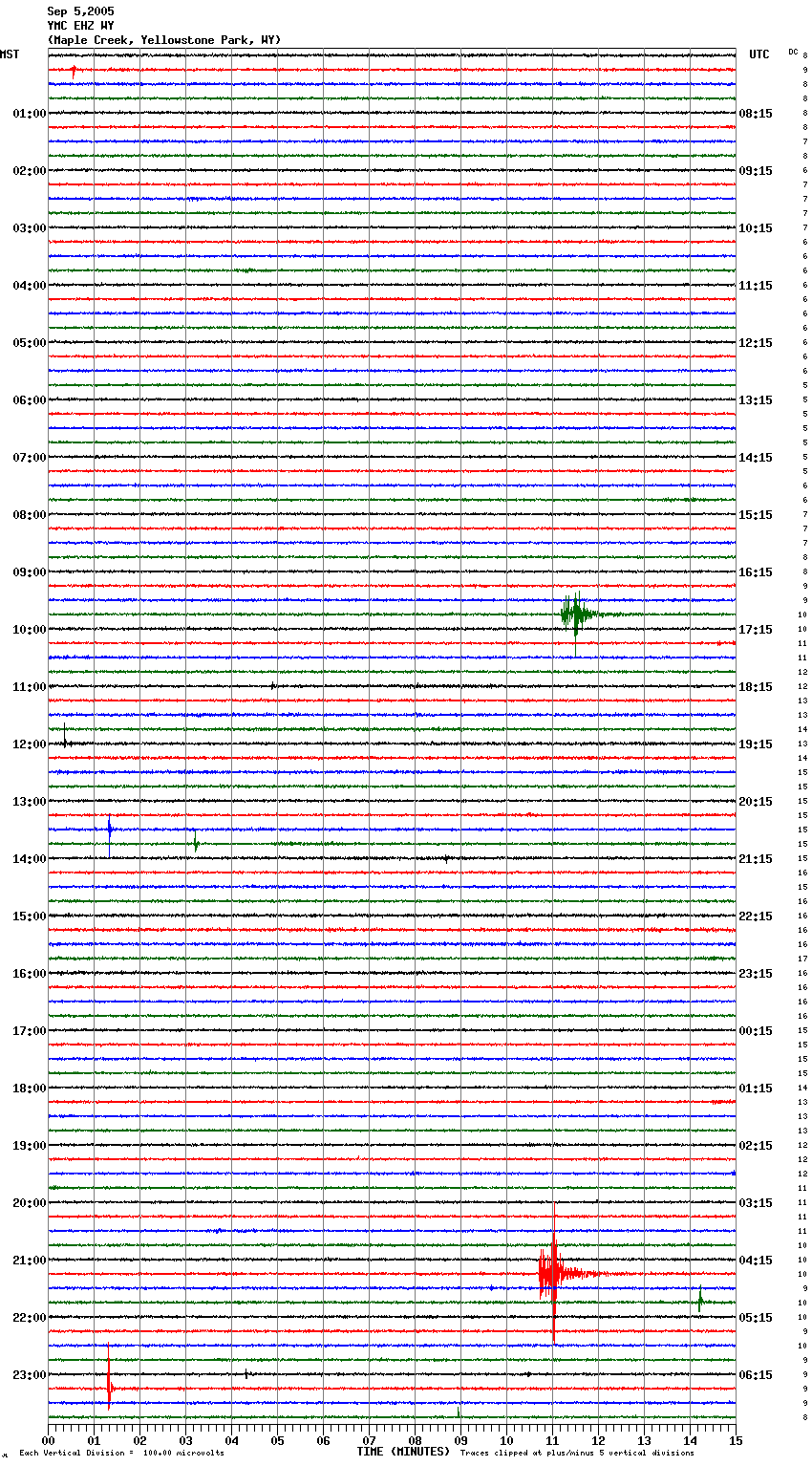Click the Traces clipped at plus/minus 5 note
812x1466 pixels.
coord(577,1454)
